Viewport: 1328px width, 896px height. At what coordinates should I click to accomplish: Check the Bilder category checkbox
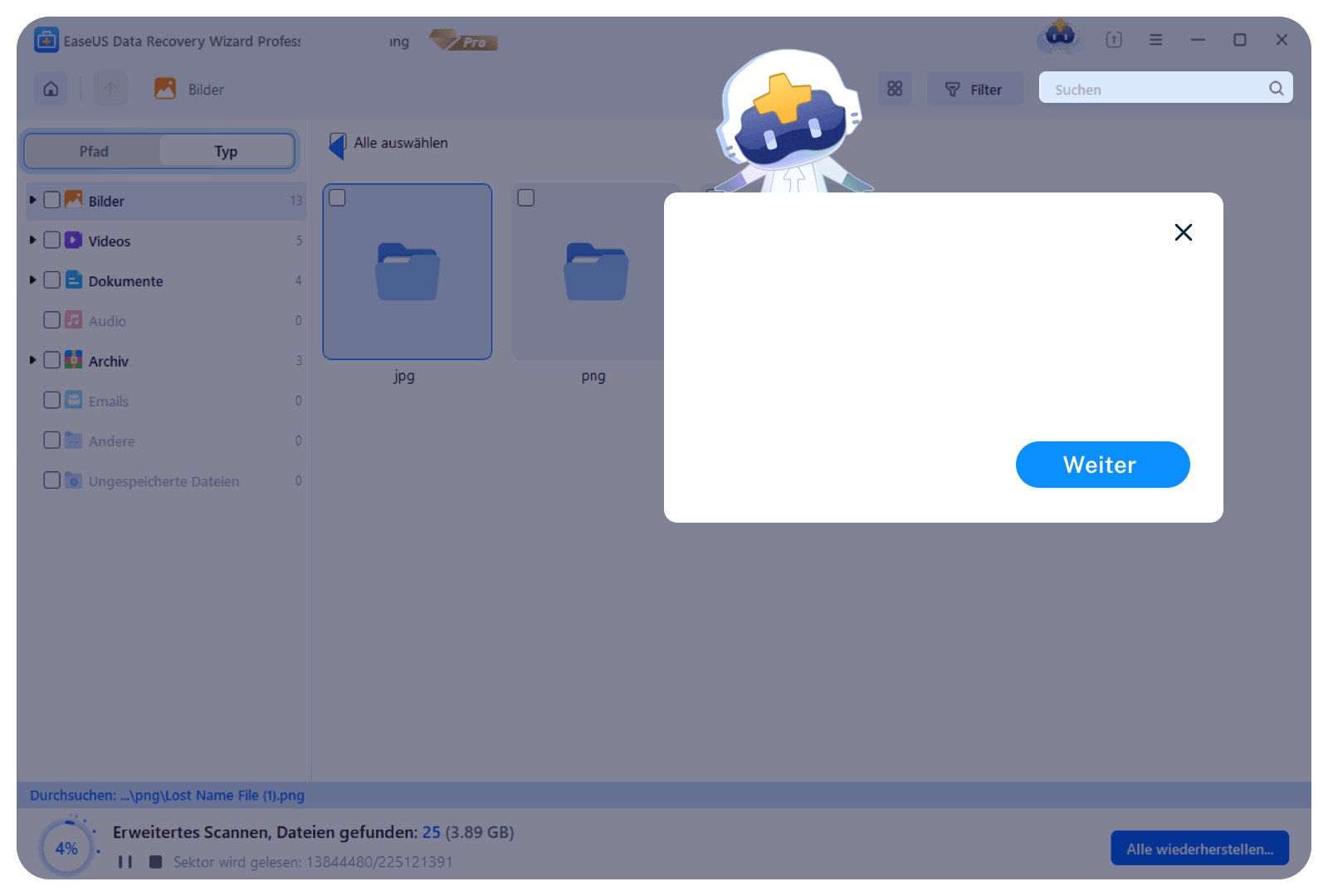coord(51,200)
